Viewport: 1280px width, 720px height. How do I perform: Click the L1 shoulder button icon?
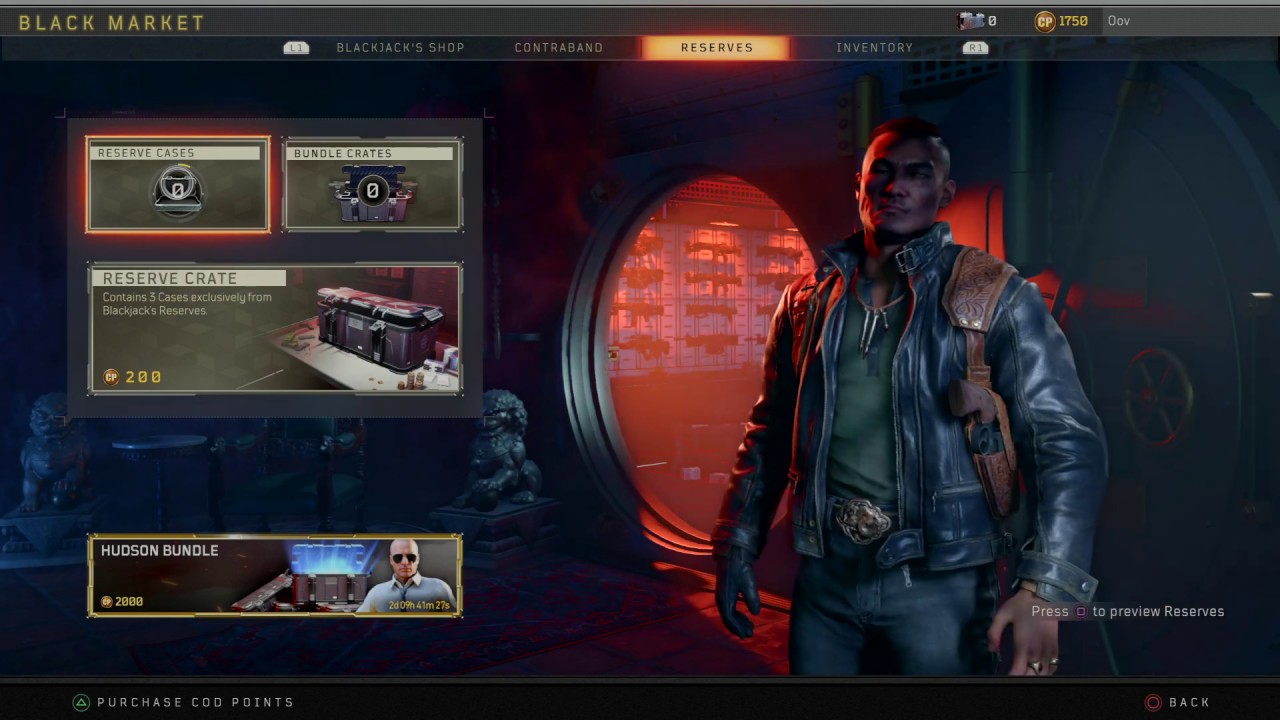(296, 47)
